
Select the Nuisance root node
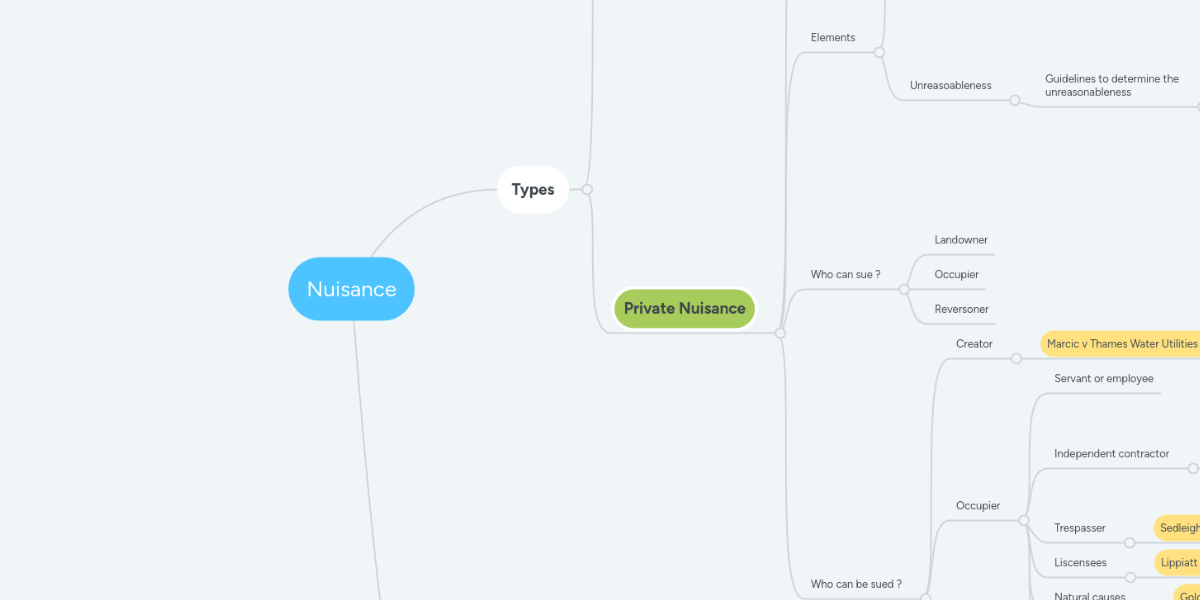[351, 288]
